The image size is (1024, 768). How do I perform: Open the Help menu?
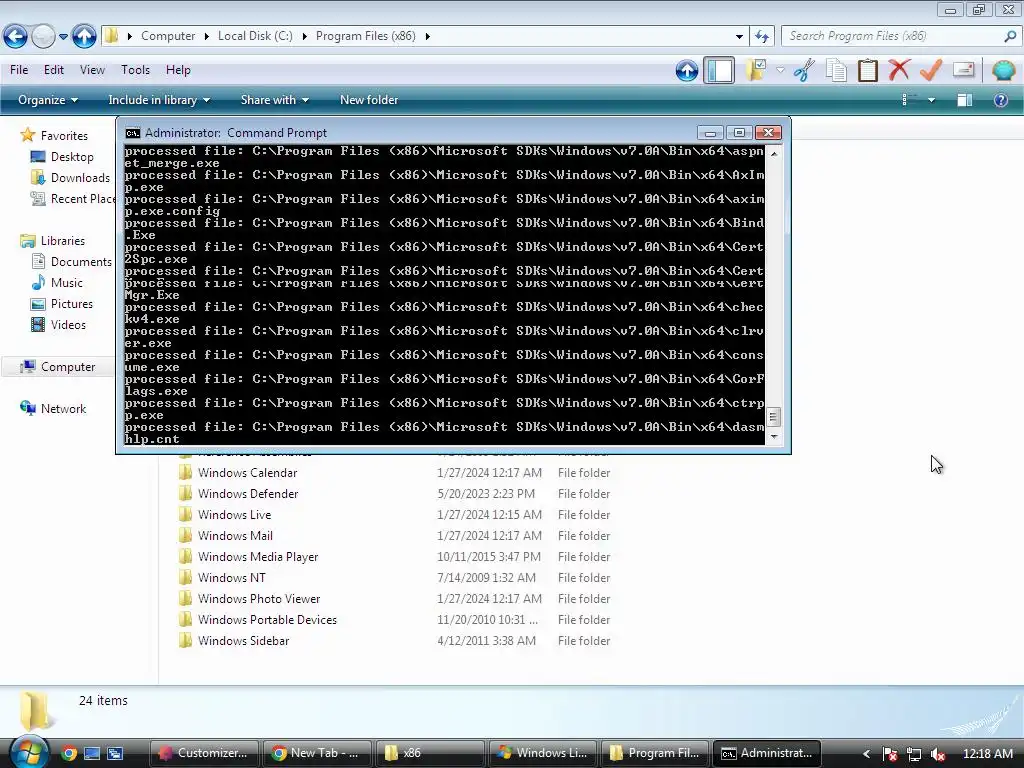pyautogui.click(x=178, y=70)
